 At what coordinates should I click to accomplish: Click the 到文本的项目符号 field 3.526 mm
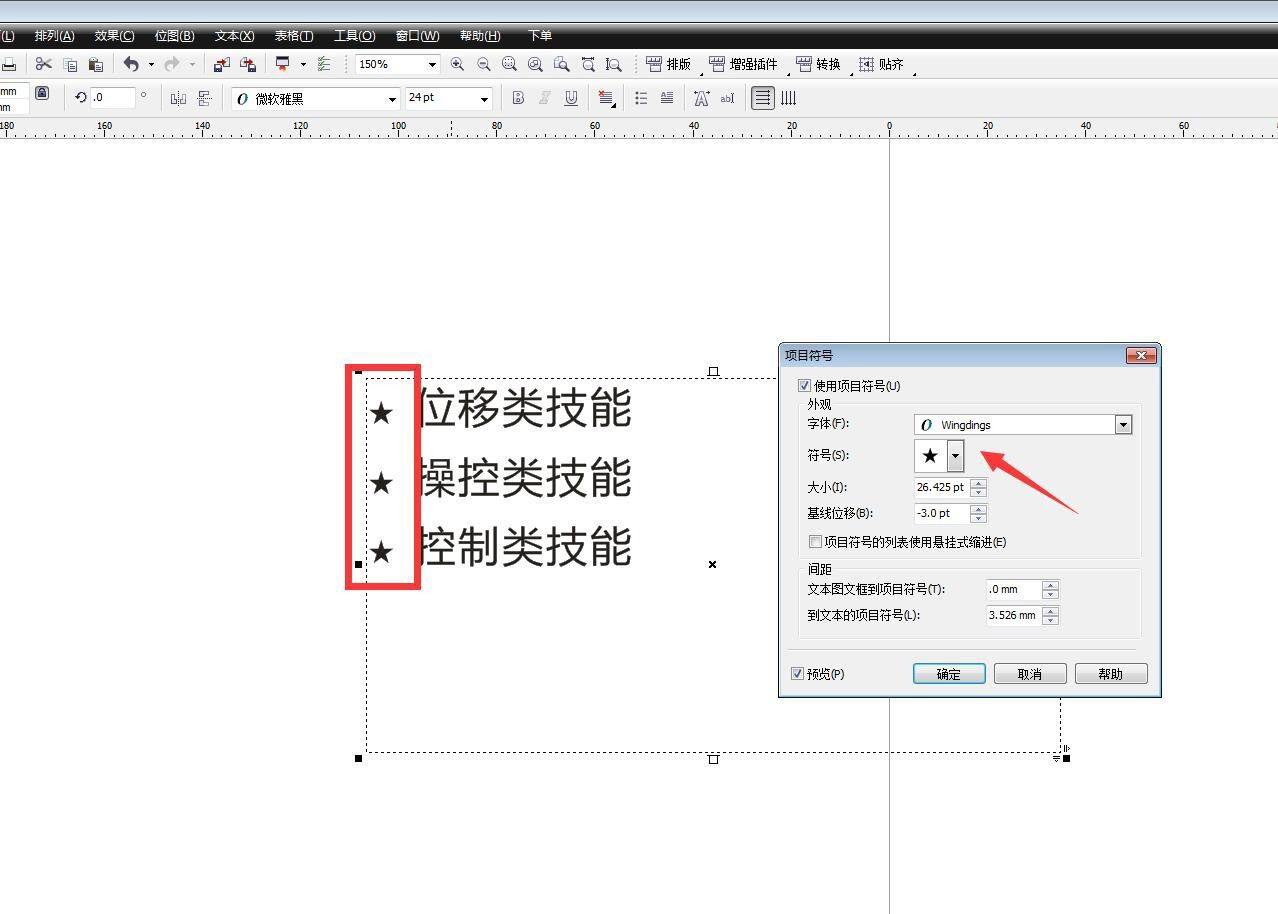click(1013, 616)
